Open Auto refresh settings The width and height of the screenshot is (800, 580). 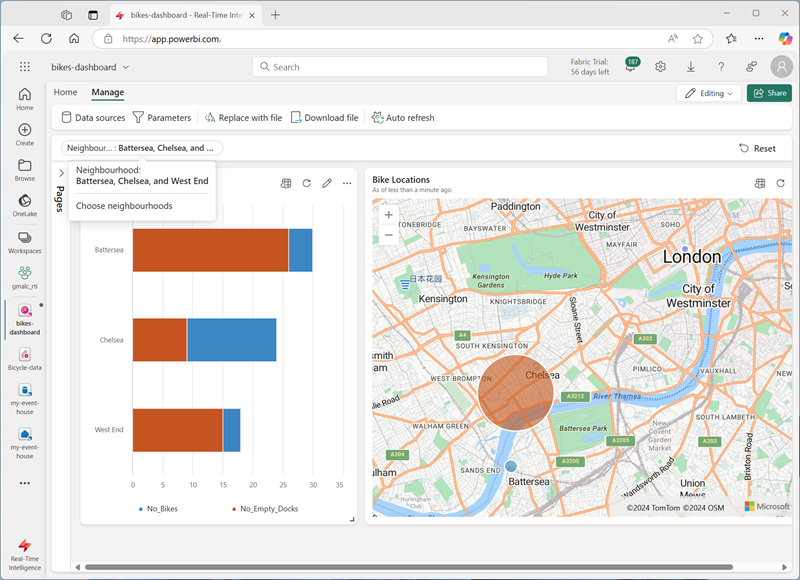coord(403,118)
